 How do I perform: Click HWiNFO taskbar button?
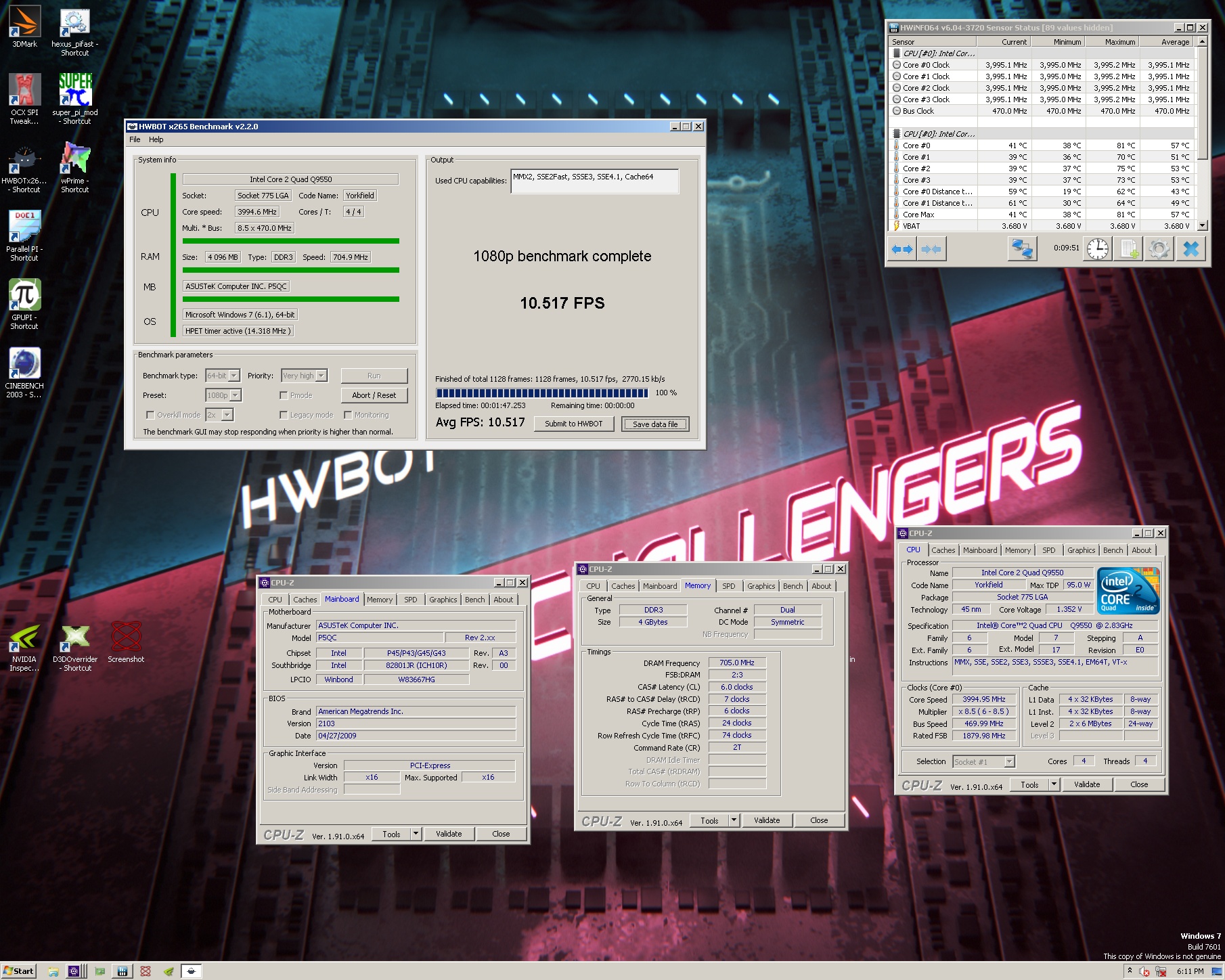(122, 971)
